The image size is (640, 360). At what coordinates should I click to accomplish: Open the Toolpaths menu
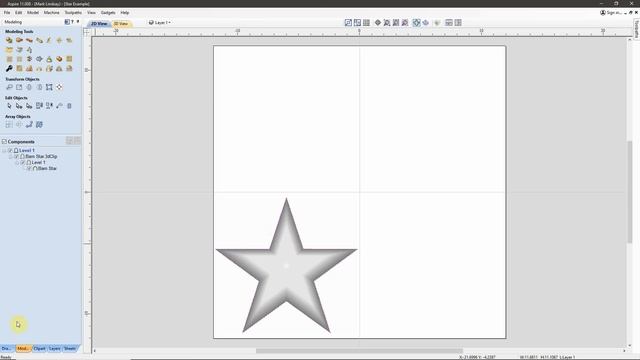tap(73, 13)
